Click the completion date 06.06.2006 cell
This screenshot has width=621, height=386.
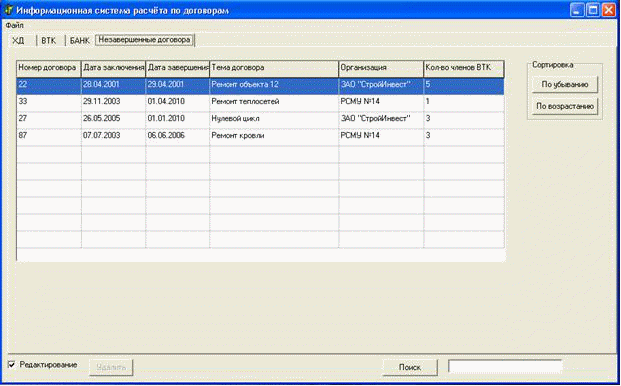point(177,137)
